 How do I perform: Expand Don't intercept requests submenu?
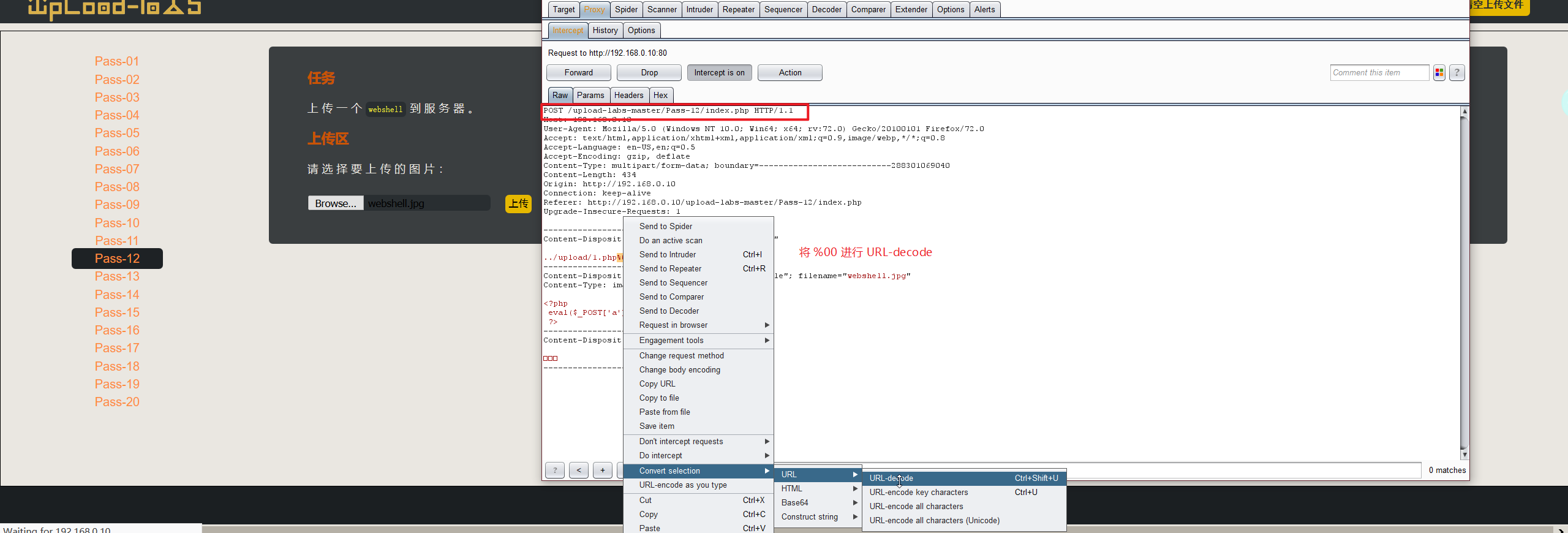coord(698,442)
